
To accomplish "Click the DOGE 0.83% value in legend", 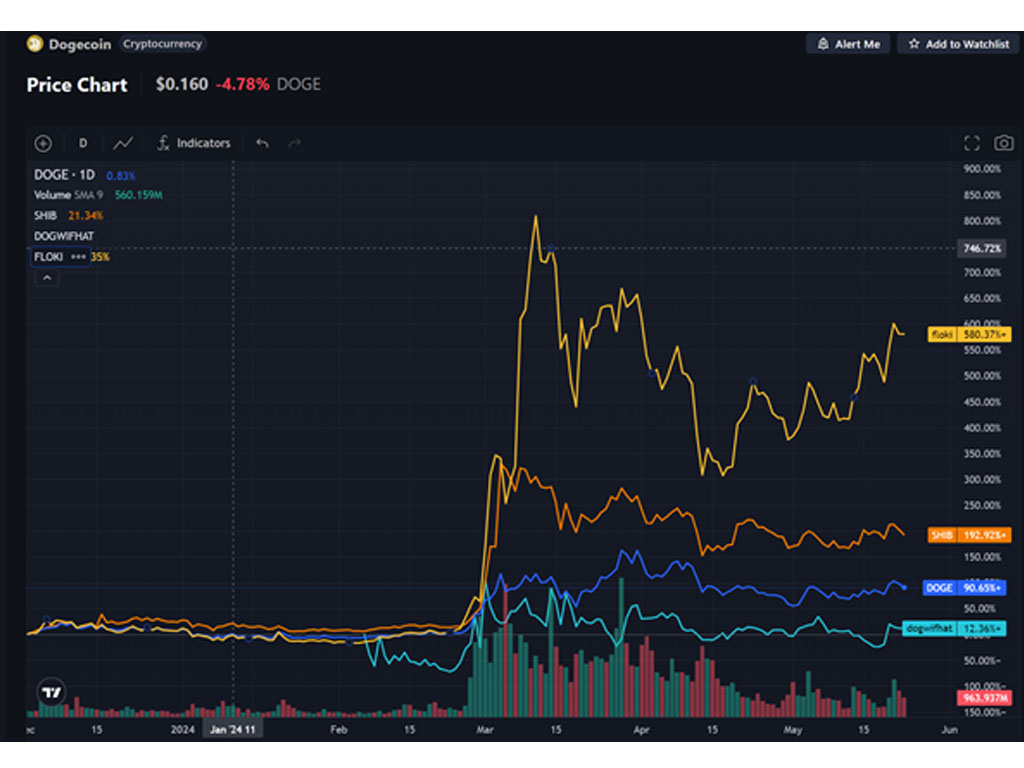I will [121, 176].
